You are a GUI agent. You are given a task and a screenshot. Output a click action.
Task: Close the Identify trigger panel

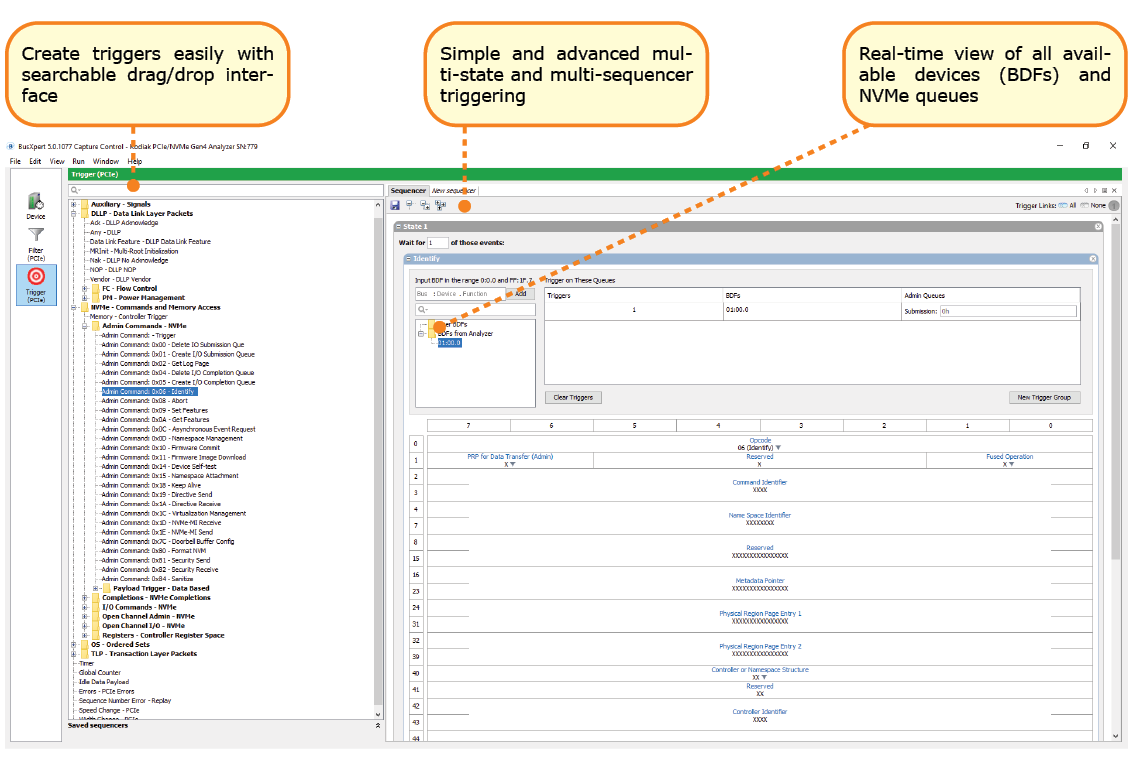coord(1093,259)
